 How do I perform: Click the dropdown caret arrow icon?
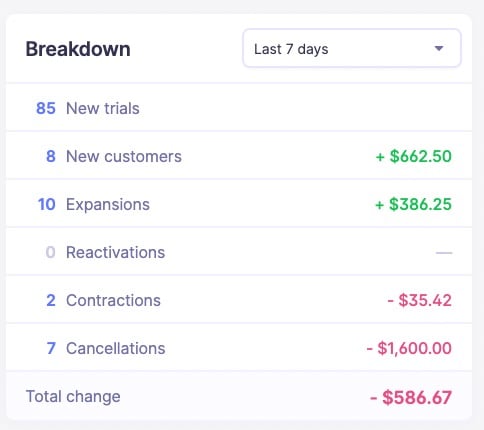tap(439, 49)
